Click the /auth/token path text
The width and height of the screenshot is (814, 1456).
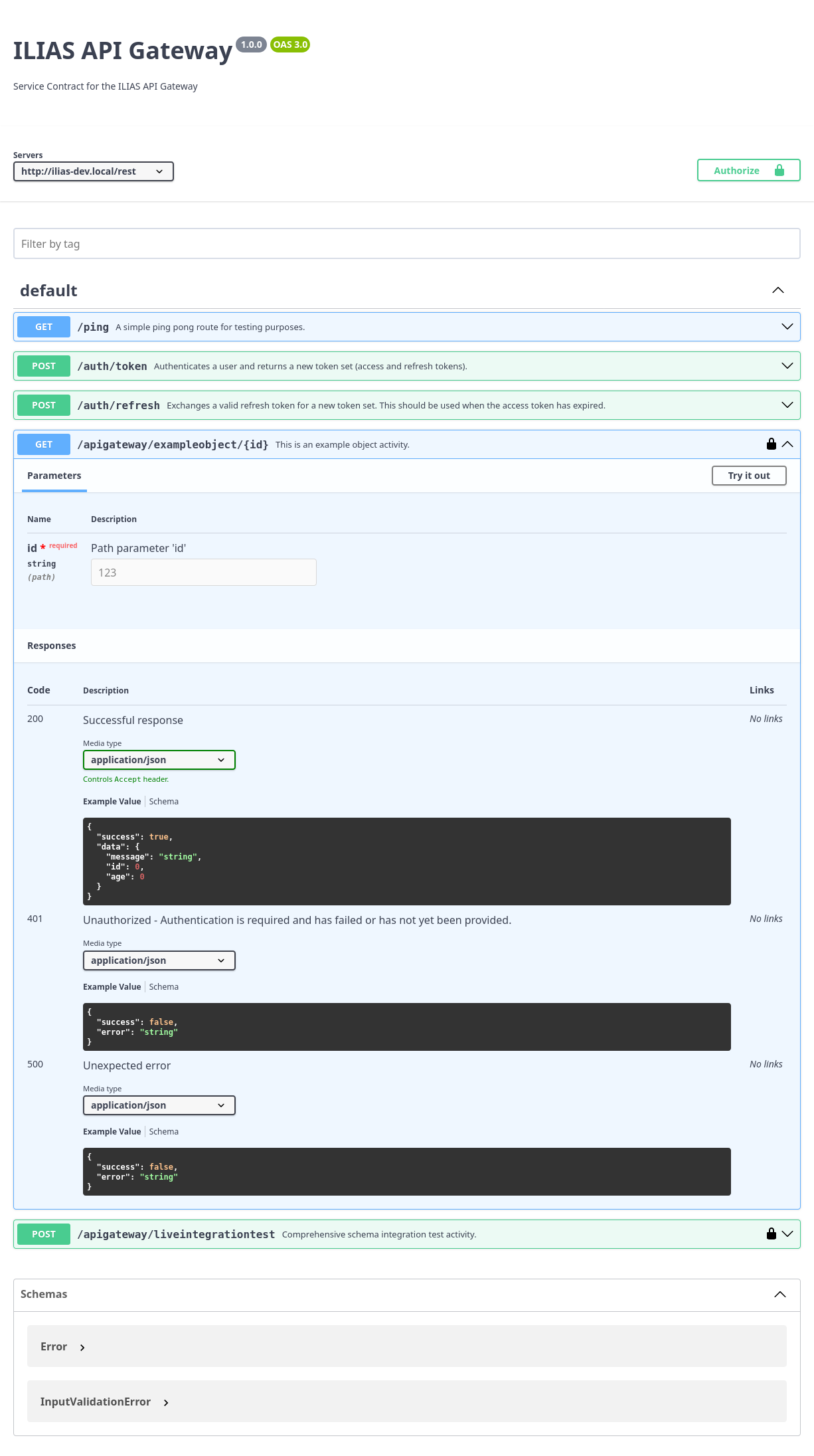click(x=112, y=366)
